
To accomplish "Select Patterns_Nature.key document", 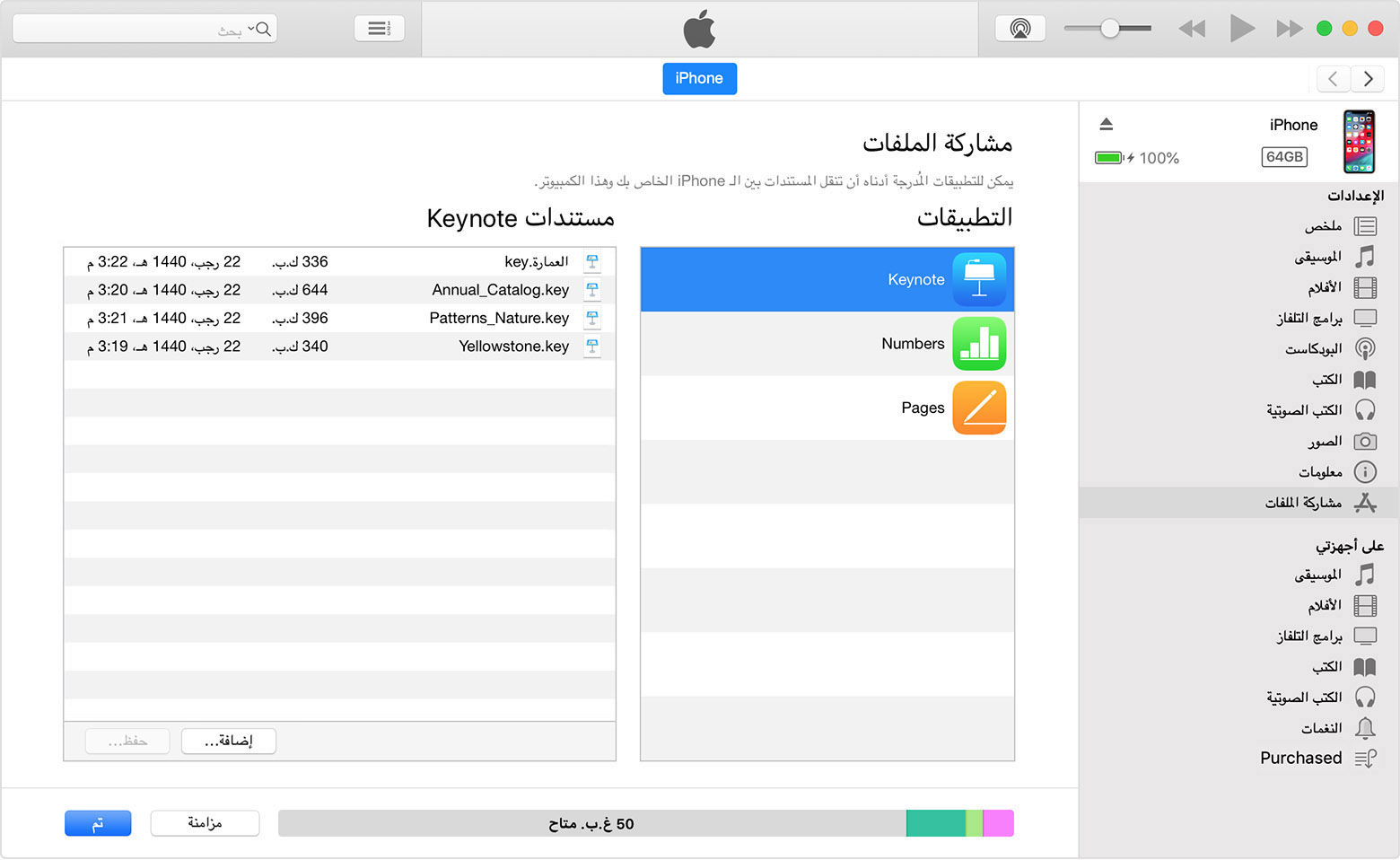I will pyautogui.click(x=340, y=318).
